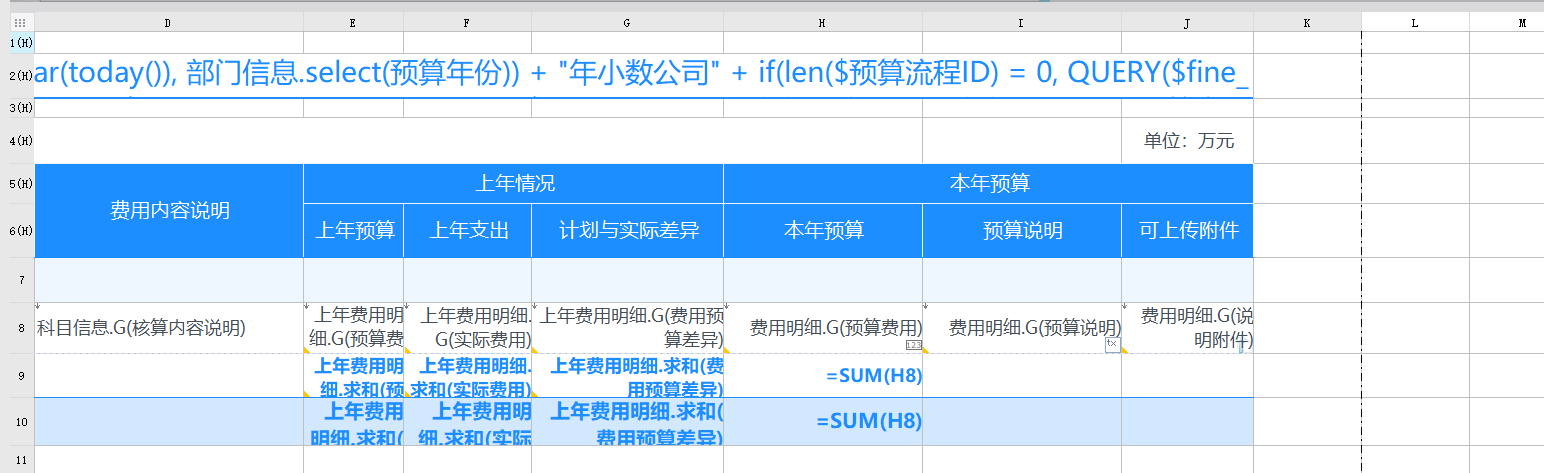Screen dimensions: 1544x473
Task: Click row 9 column E 上年费用明细.求和 cell
Action: 353,375
